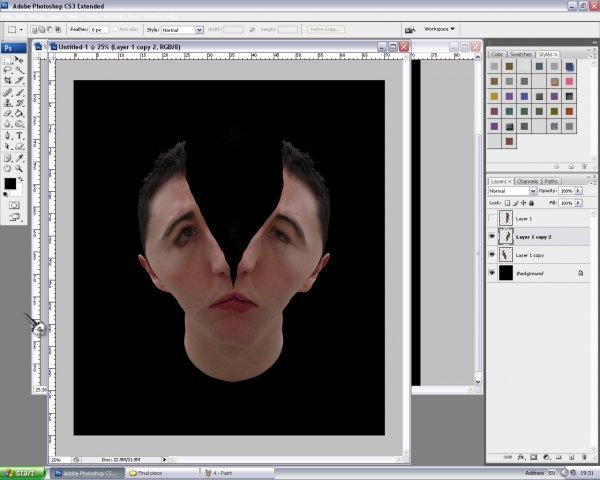Select the Pen tool
This screenshot has width=600, height=480.
(8, 136)
